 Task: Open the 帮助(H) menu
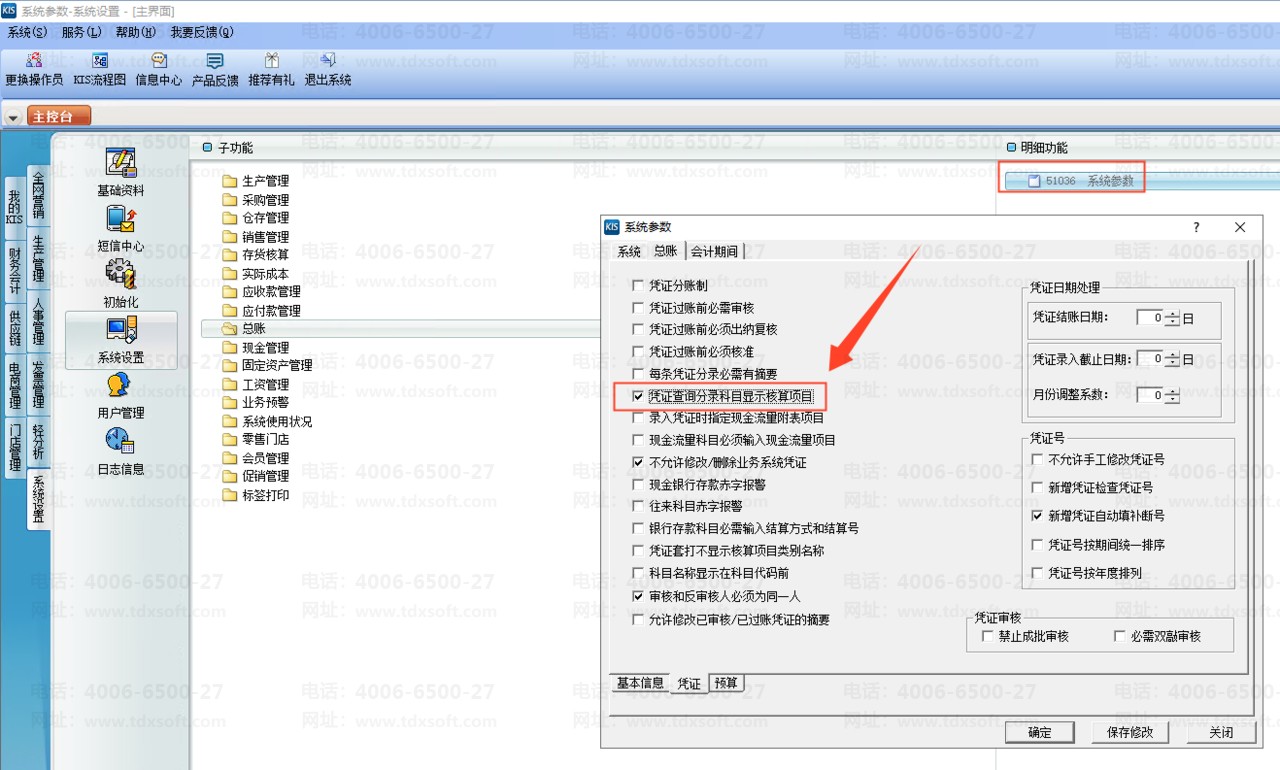coord(135,33)
